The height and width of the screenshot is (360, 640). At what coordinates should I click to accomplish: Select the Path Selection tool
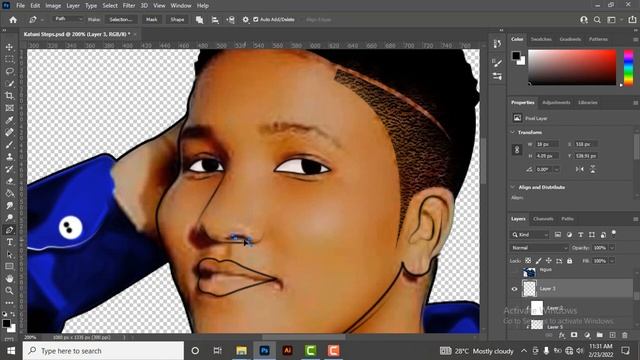pos(9,254)
